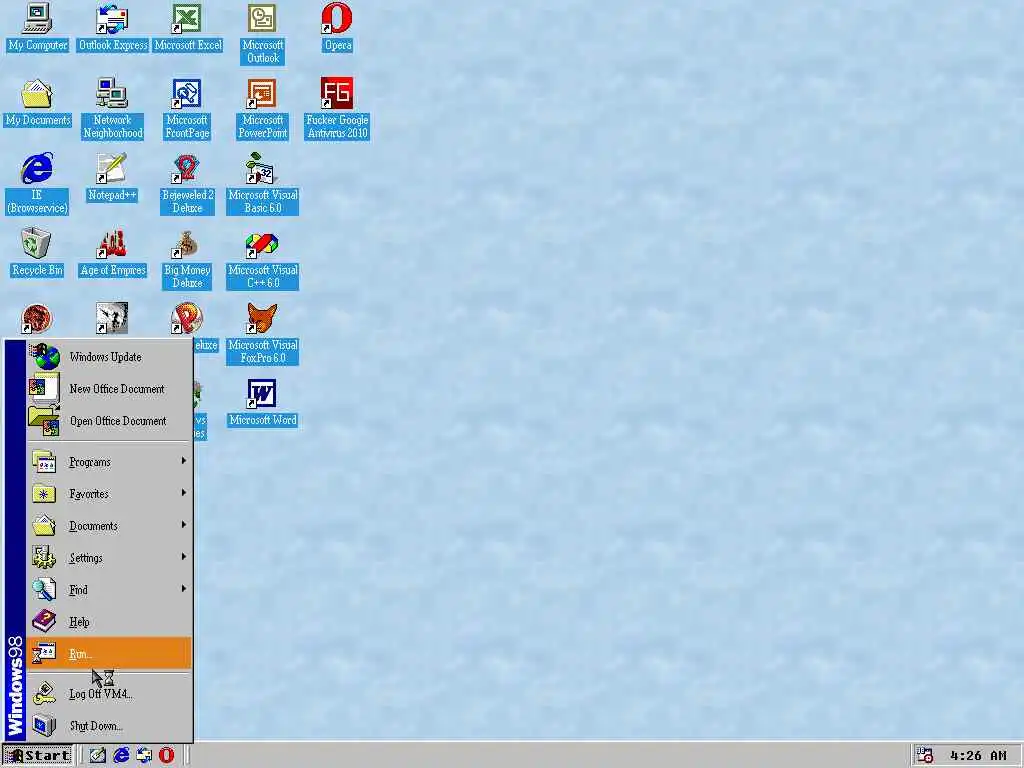Select the Microsoft PowerPoint desktop shortcut
Viewport: 1024px width, 768px height.
tap(263, 109)
